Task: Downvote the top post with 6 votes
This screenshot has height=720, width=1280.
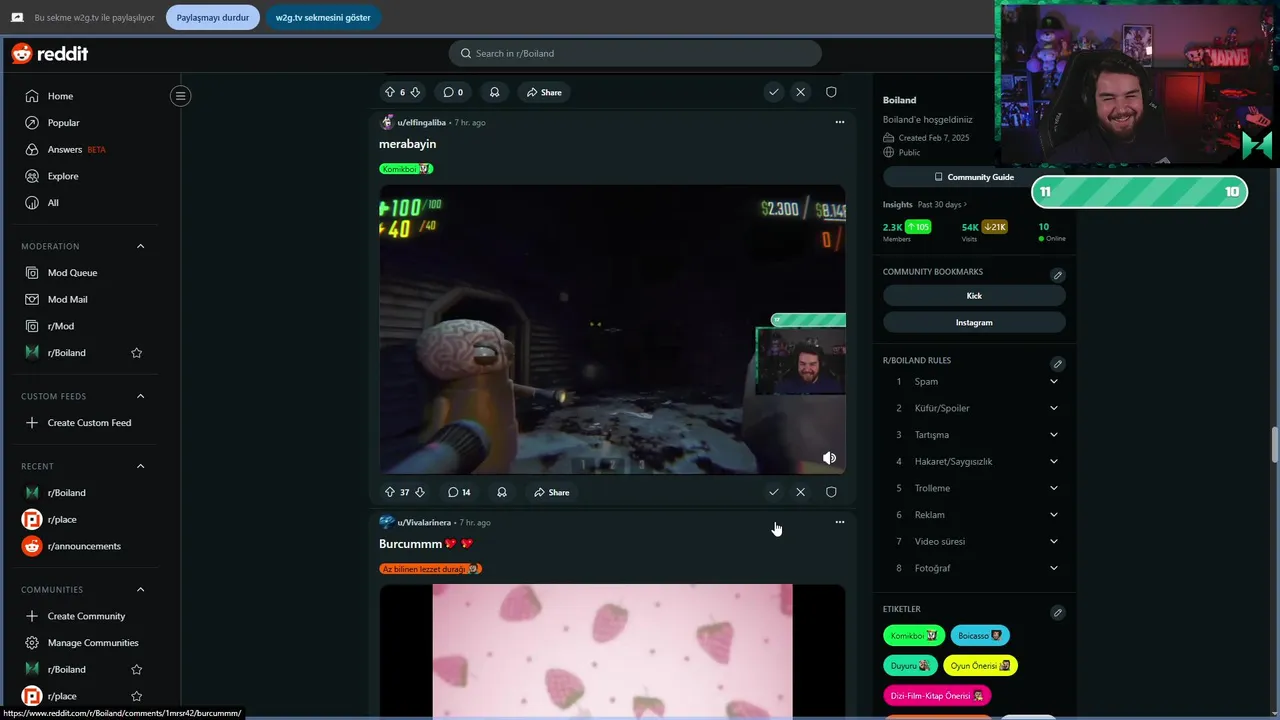Action: pos(415,92)
